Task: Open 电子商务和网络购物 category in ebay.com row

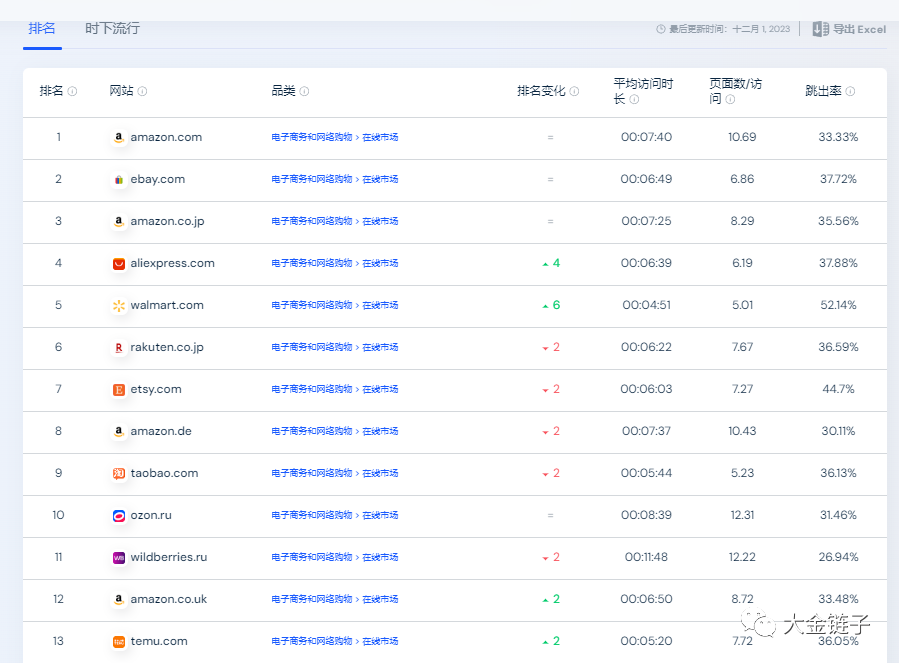Action: point(312,179)
